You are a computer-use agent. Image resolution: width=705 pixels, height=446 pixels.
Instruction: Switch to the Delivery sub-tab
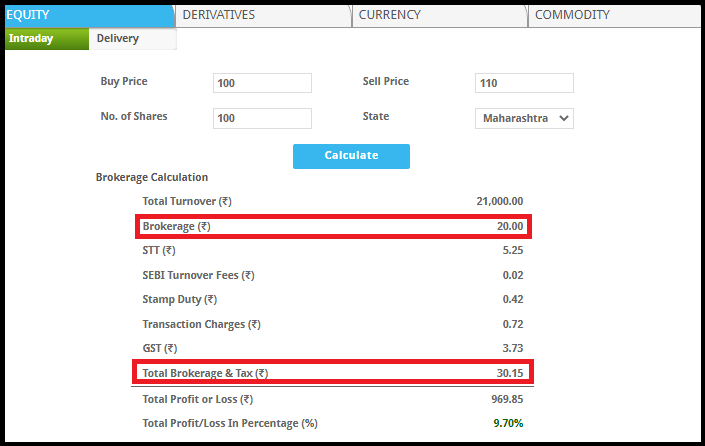(118, 39)
